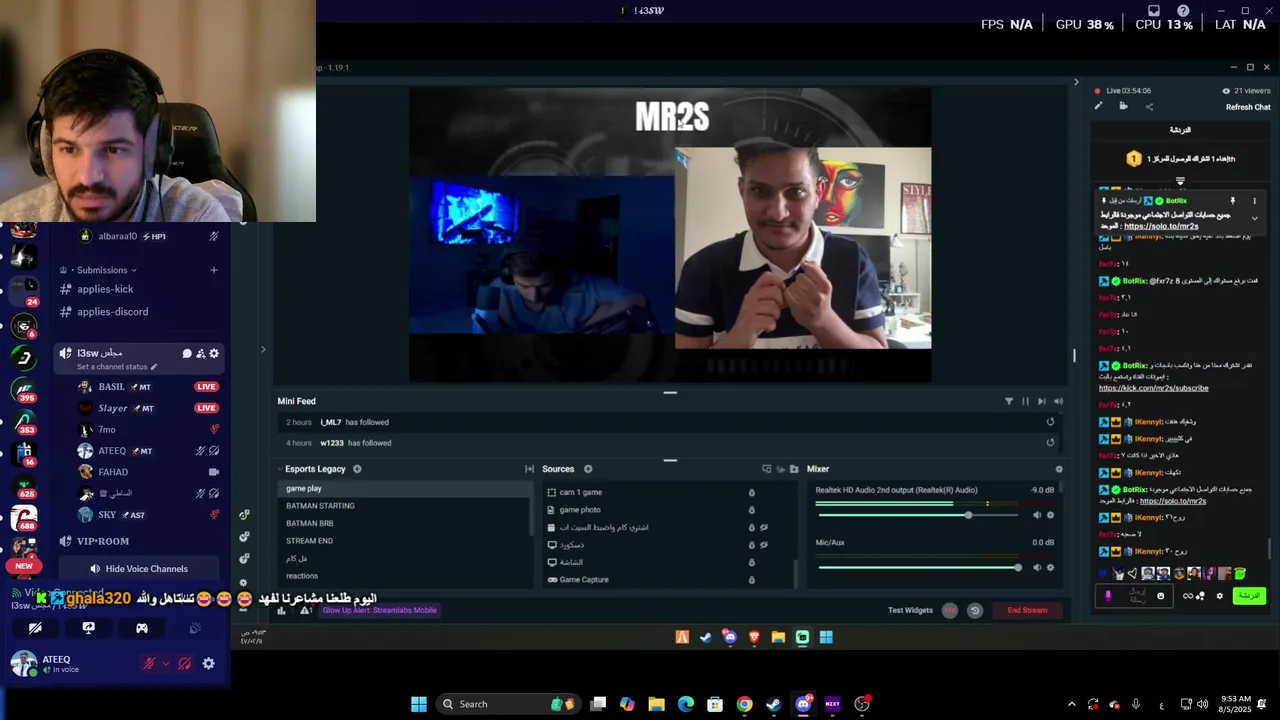Toggle the REC recording button
The image size is (1280, 720).
[x=950, y=610]
